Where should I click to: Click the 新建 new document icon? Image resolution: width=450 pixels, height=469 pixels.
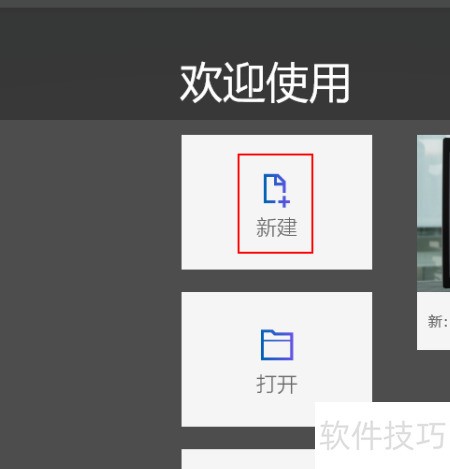[x=276, y=190]
